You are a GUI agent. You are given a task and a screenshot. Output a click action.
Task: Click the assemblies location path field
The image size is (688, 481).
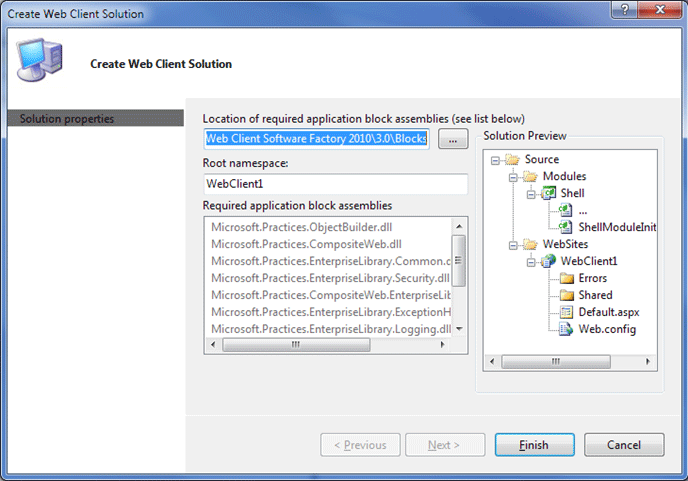click(316, 139)
